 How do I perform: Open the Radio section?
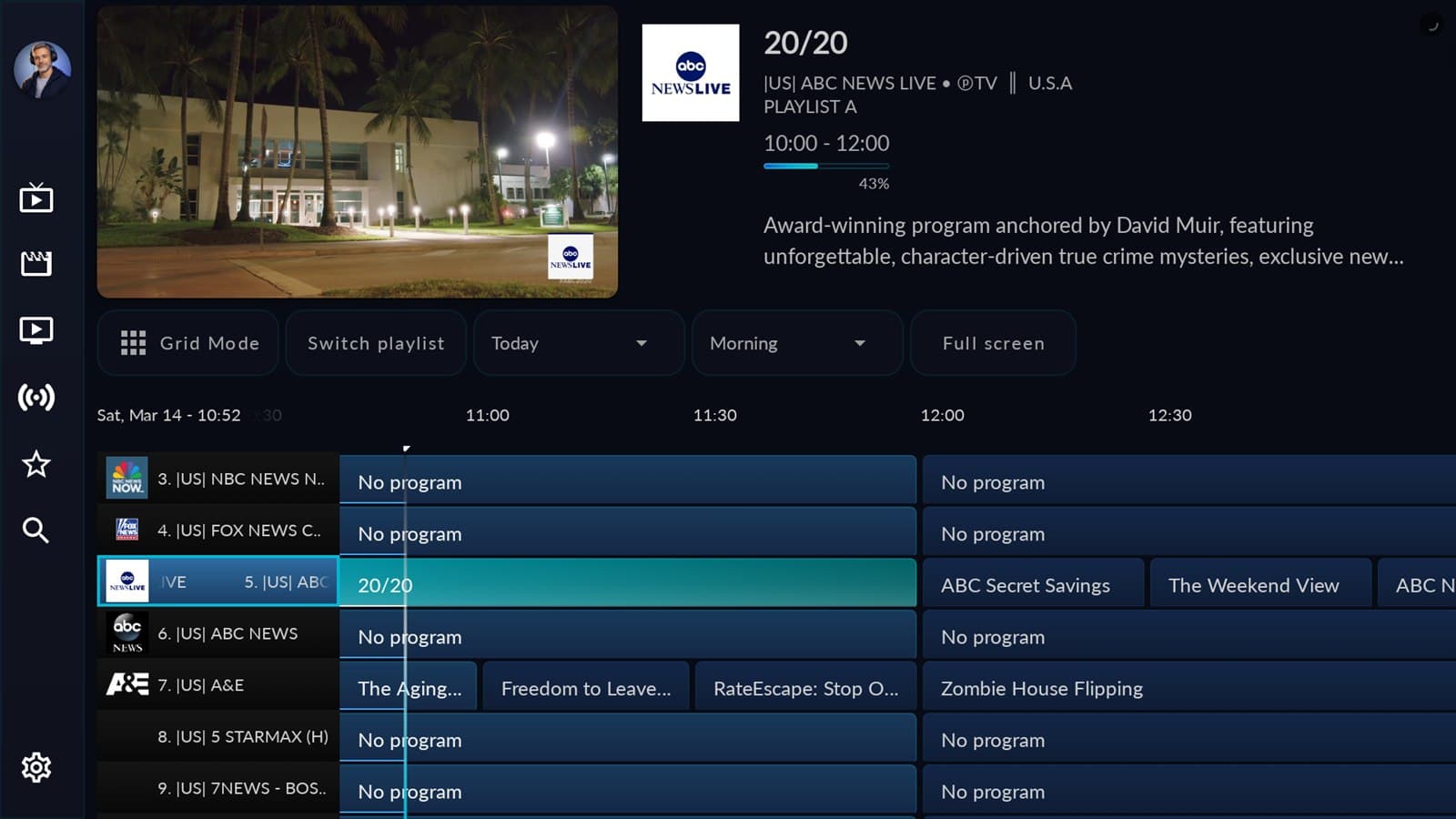pos(36,398)
